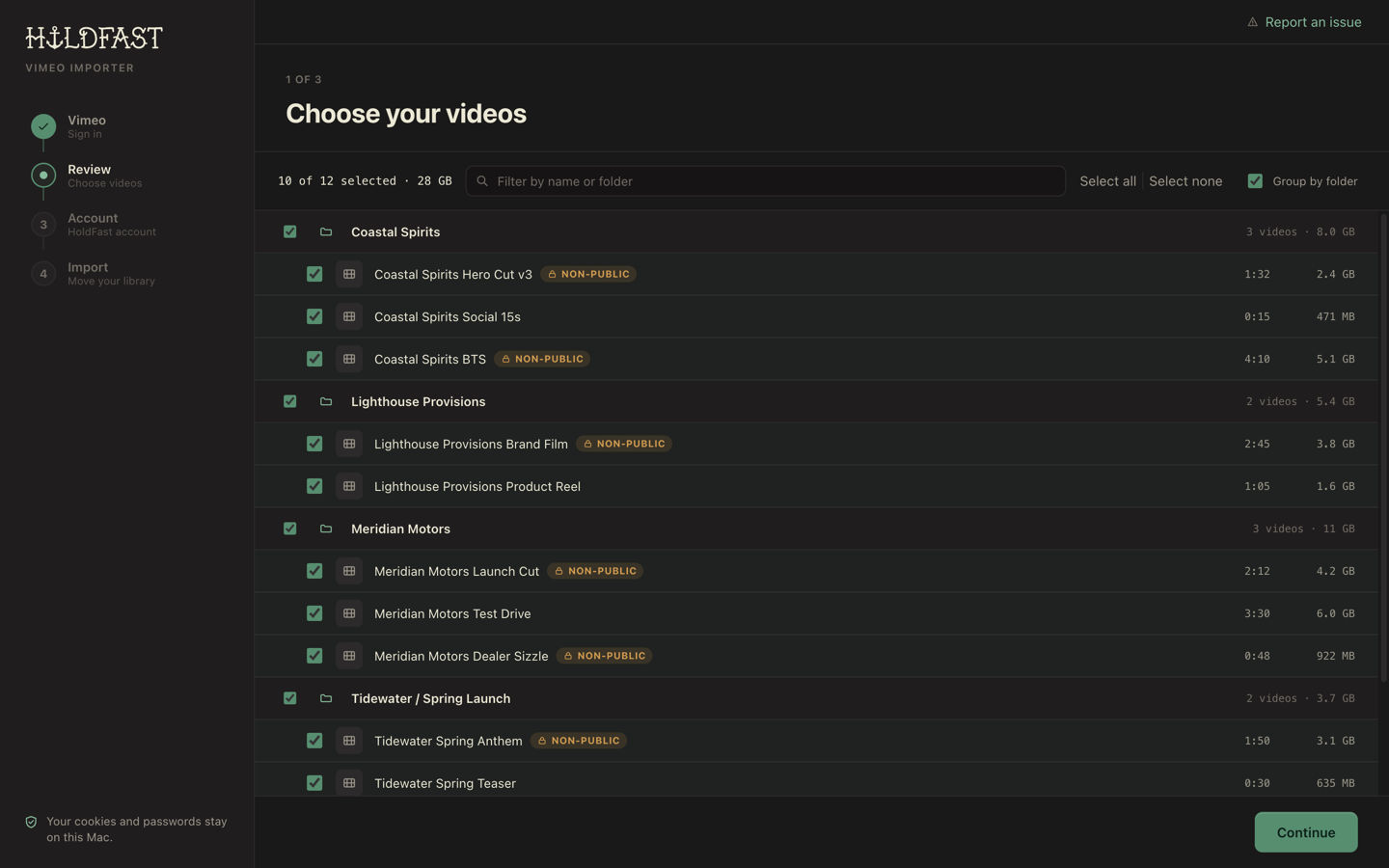This screenshot has width=1389, height=868.
Task: Click Tidewater / Spring Launch folder name
Action: (x=430, y=699)
